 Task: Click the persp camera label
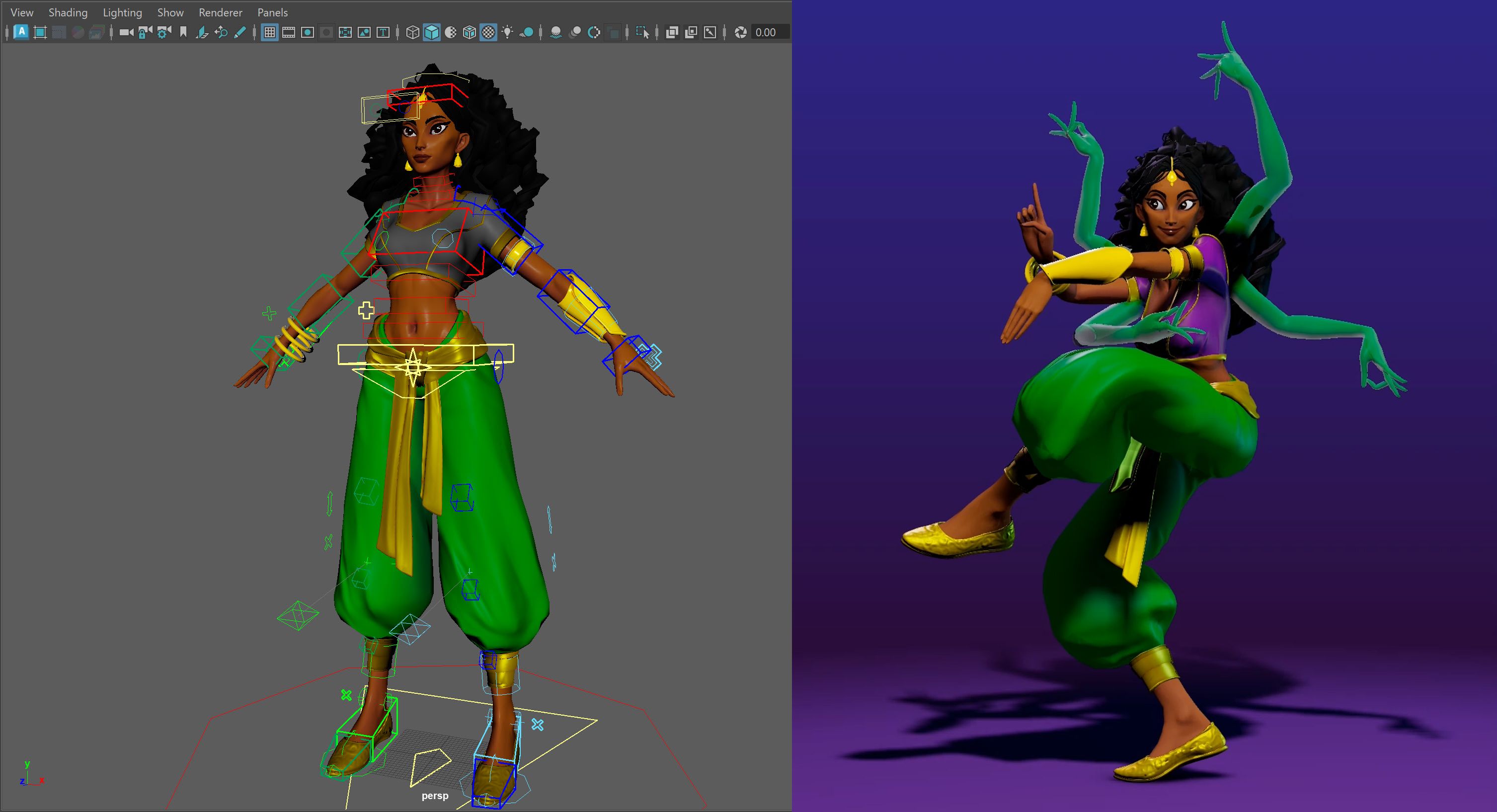[x=435, y=796]
